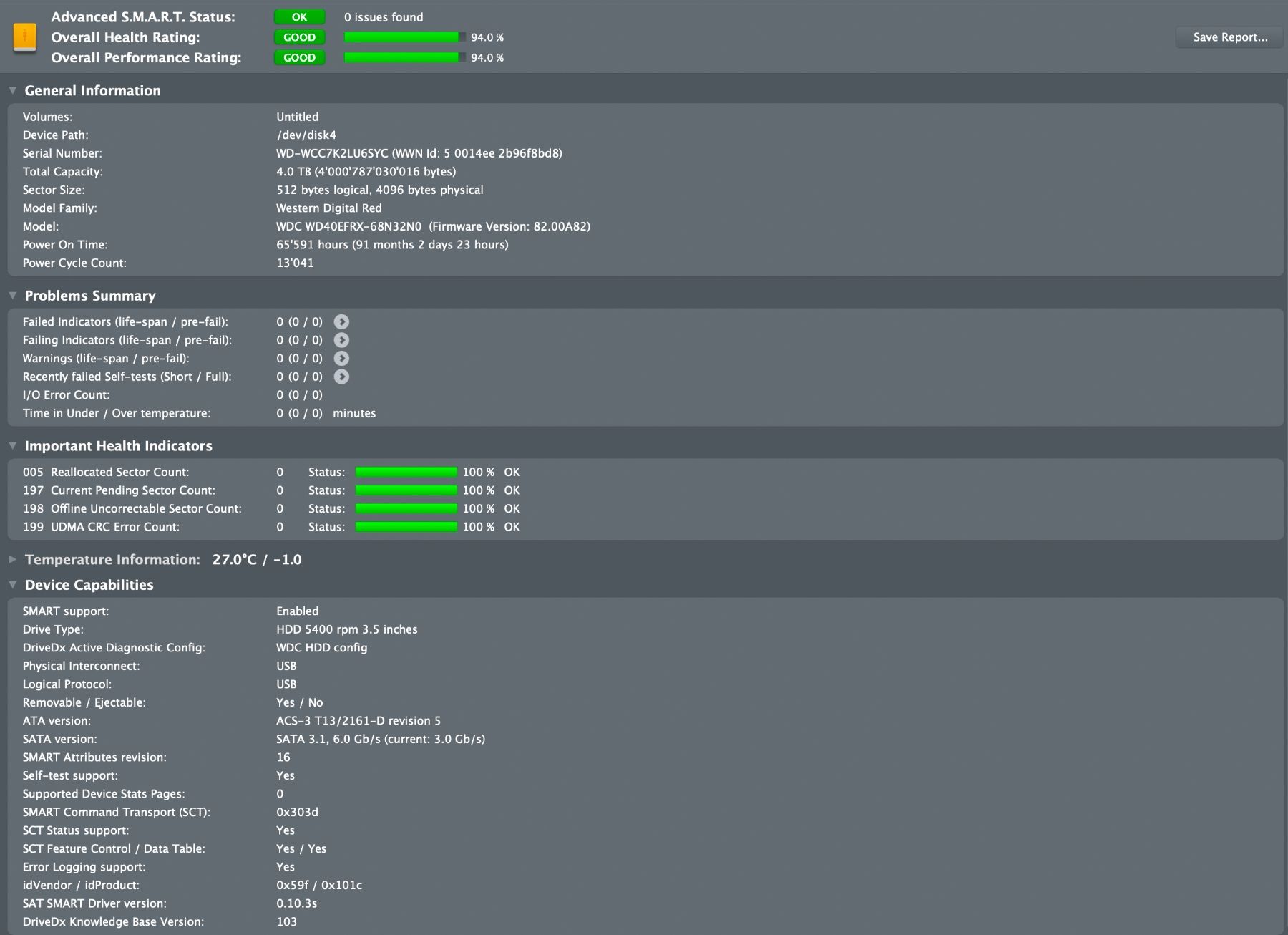
Task: Open details arrow for Recently failed Self-tests
Action: pos(341,377)
